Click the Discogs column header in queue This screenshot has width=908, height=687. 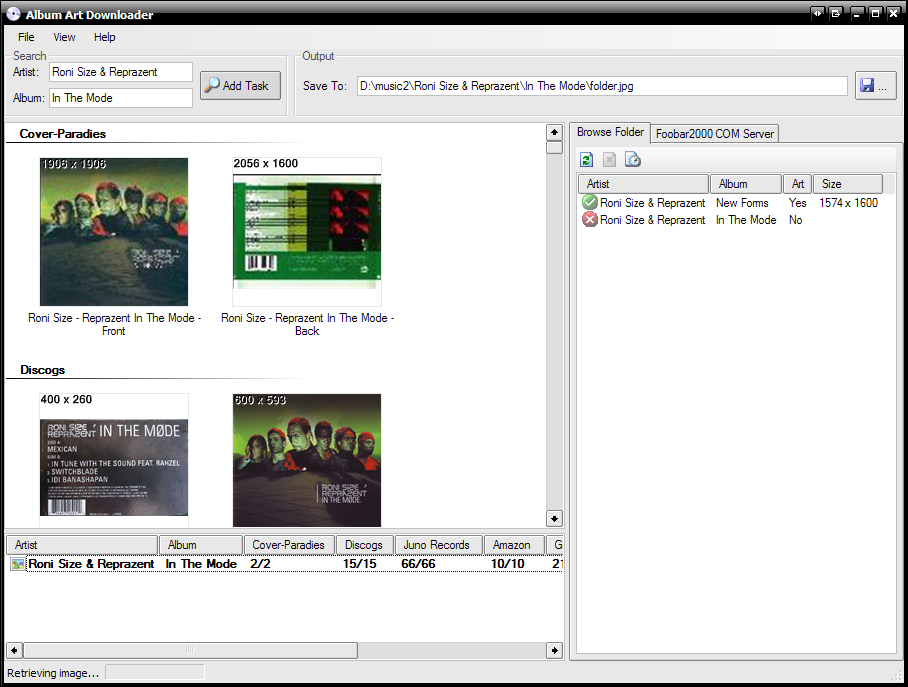point(364,545)
